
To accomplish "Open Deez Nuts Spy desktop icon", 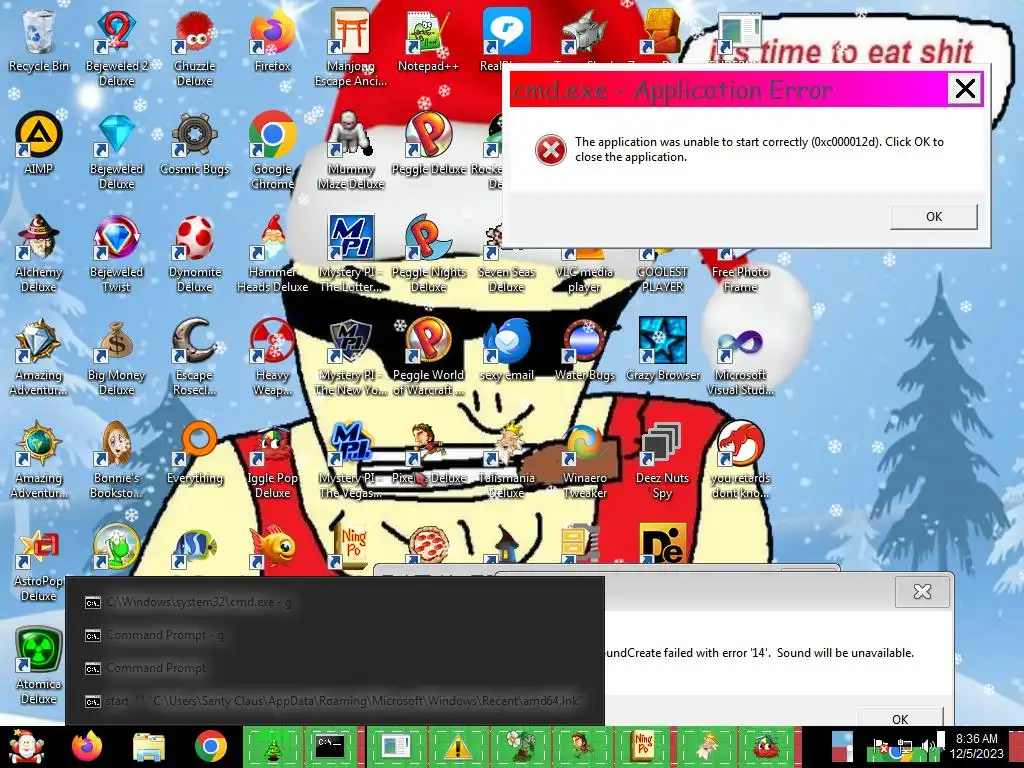I will pyautogui.click(x=662, y=461).
